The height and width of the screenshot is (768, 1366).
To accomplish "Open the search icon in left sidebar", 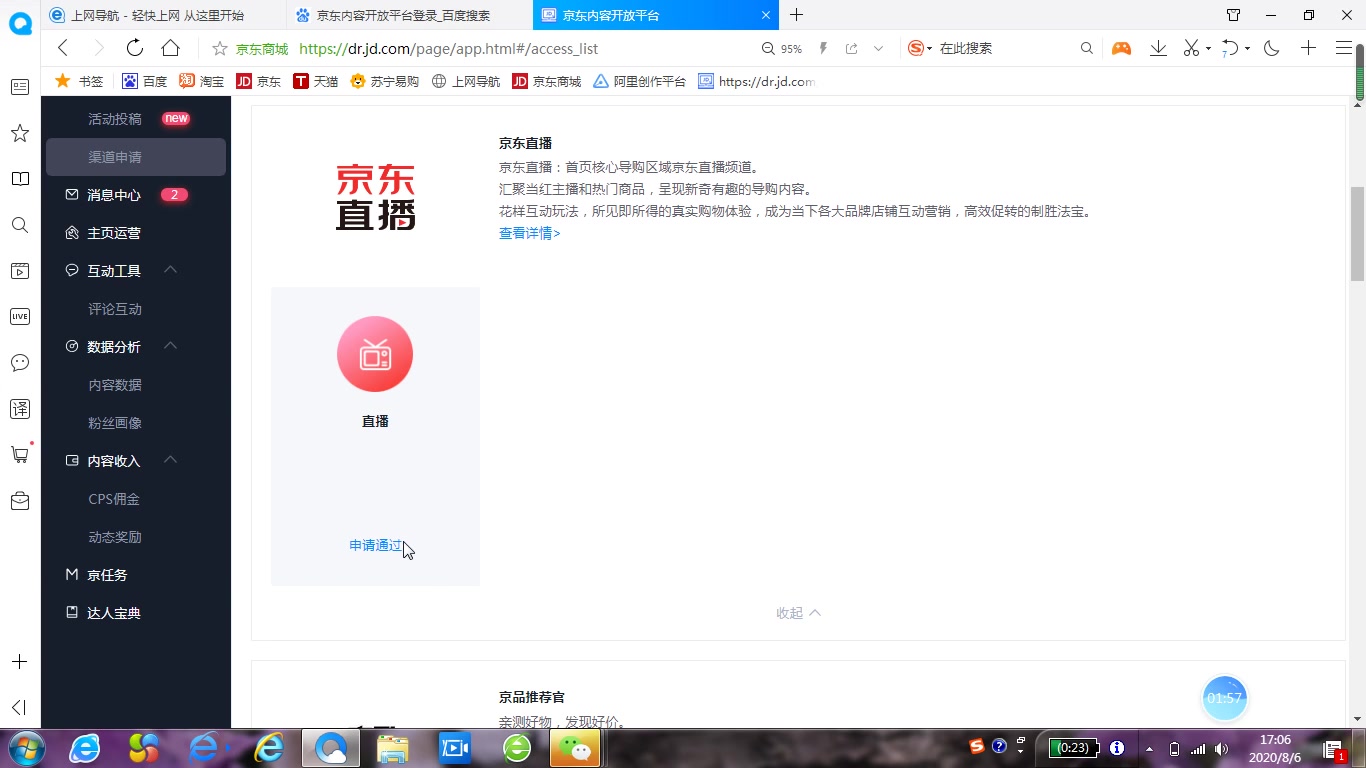I will click(20, 225).
